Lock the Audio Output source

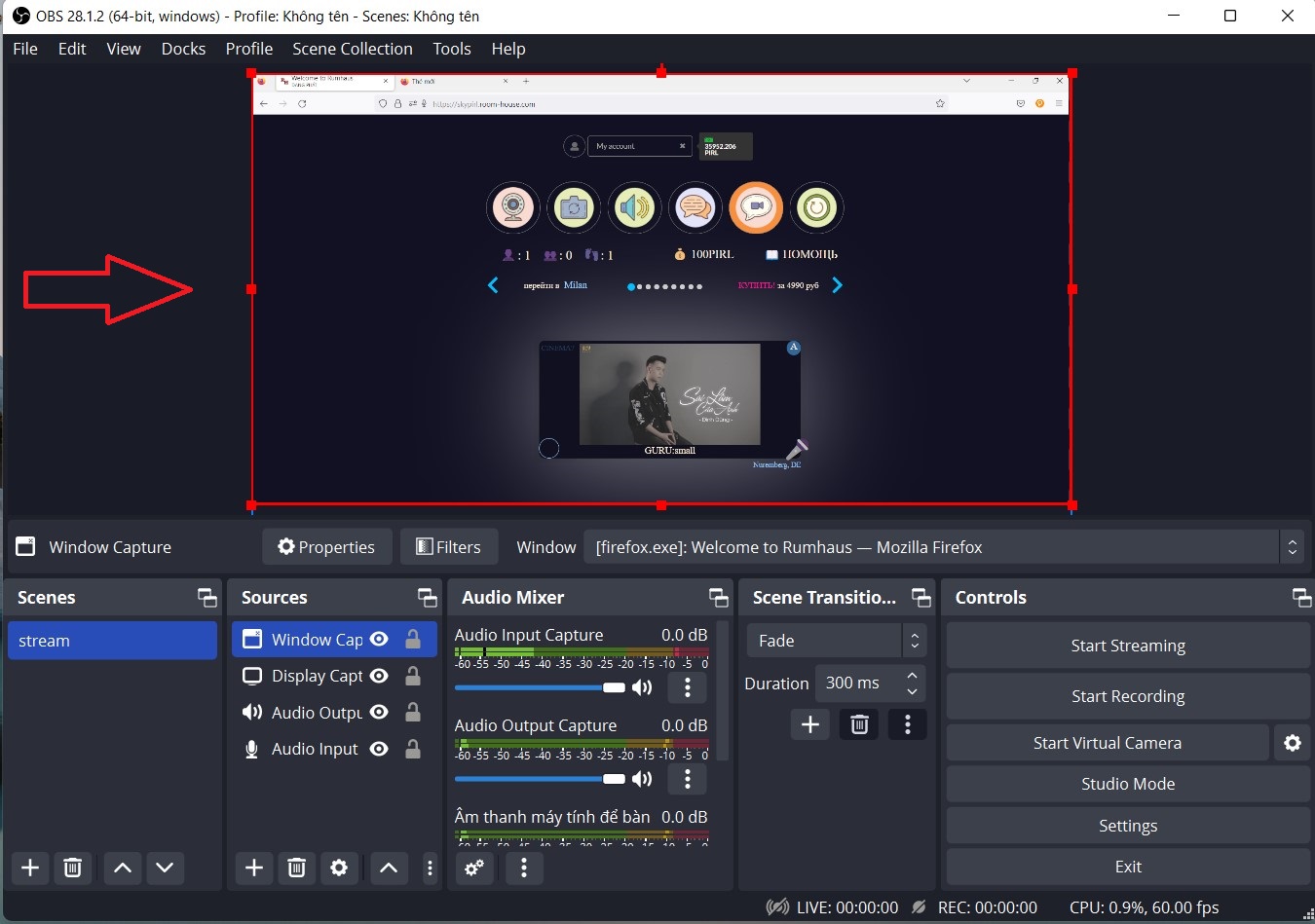click(x=413, y=713)
